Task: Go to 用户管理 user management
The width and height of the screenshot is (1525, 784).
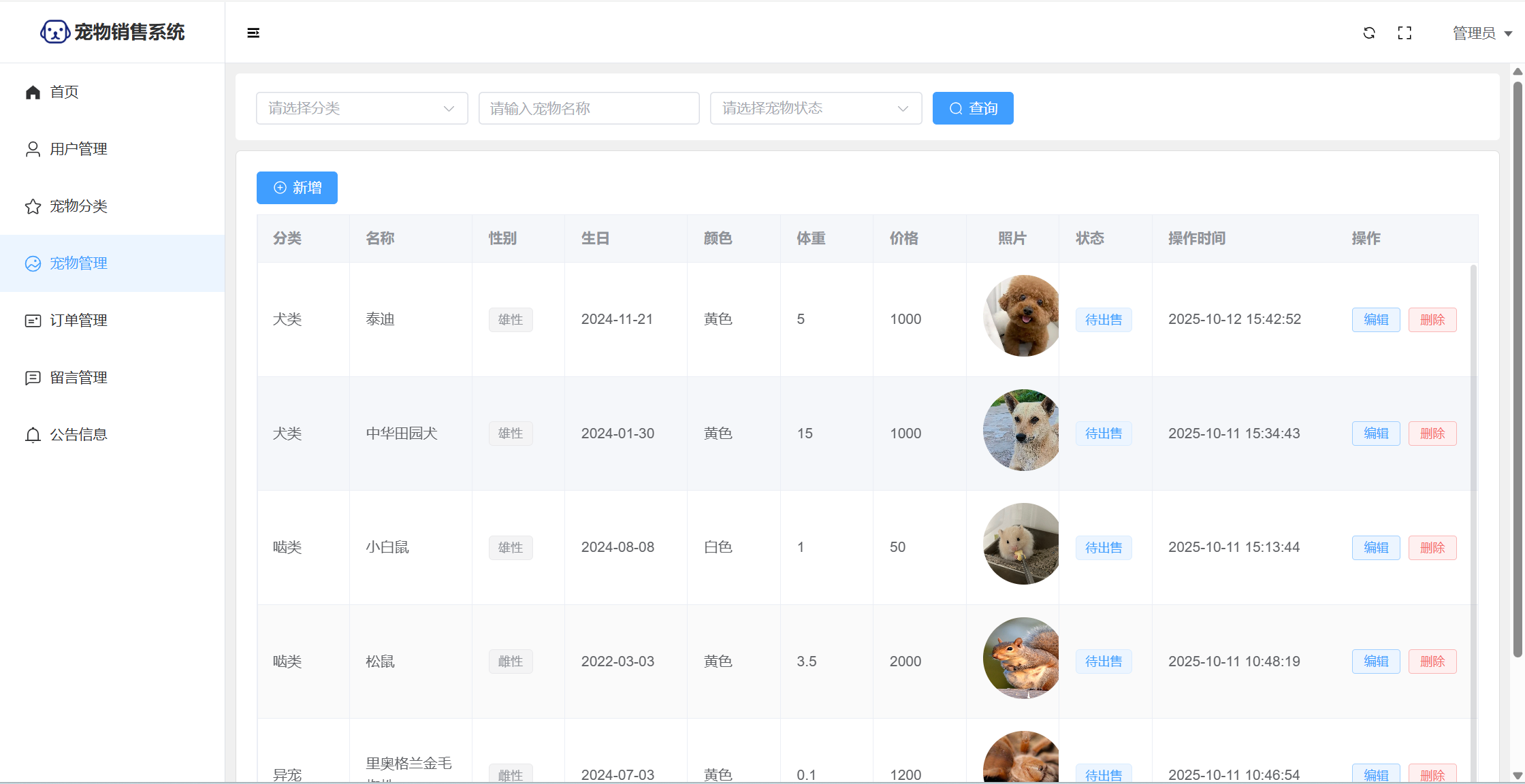Action: click(78, 149)
